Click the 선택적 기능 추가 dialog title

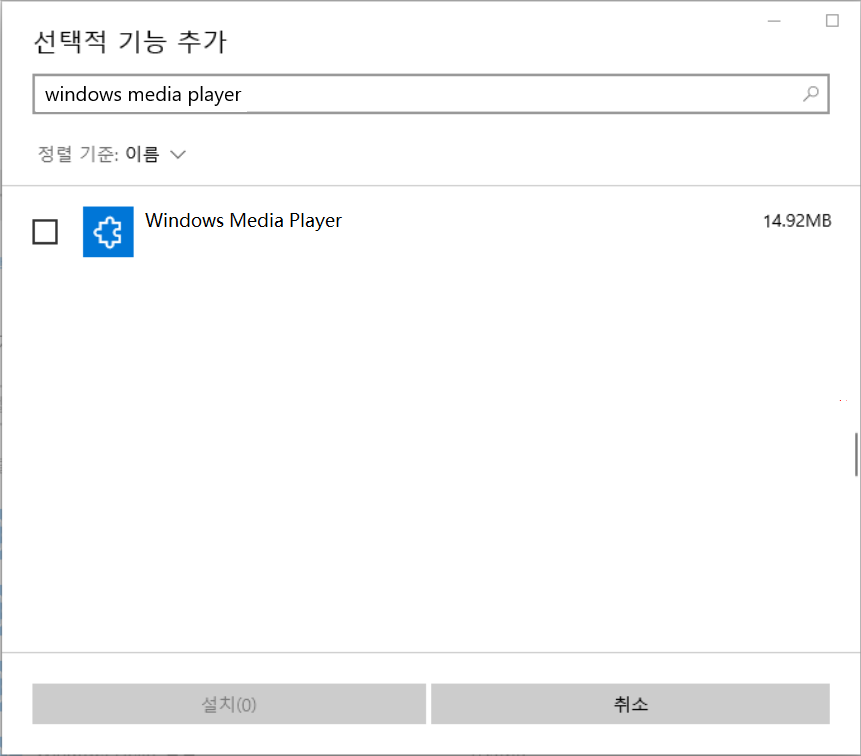[130, 42]
